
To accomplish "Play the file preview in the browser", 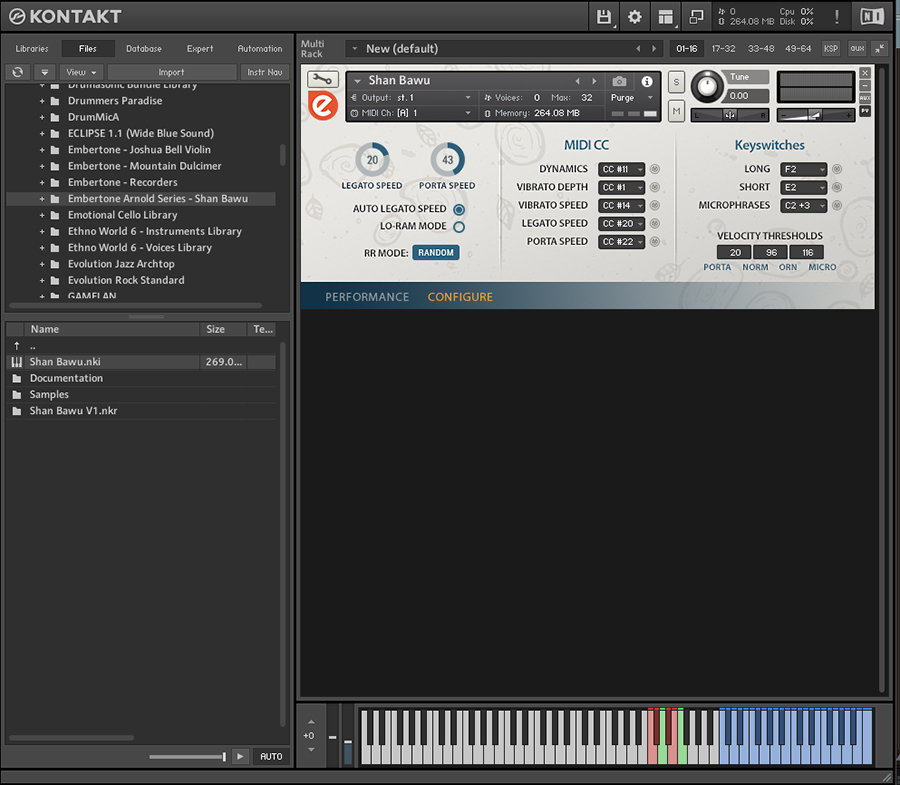I will (240, 756).
